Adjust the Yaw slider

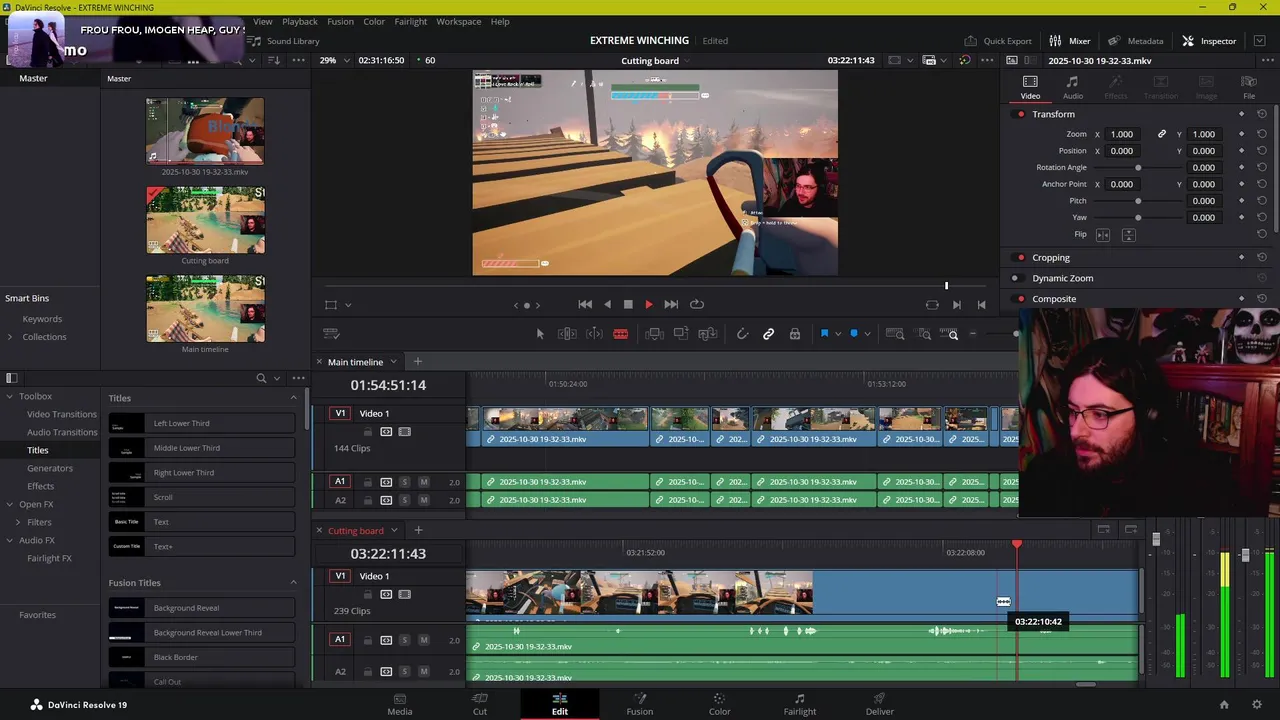[1138, 217]
